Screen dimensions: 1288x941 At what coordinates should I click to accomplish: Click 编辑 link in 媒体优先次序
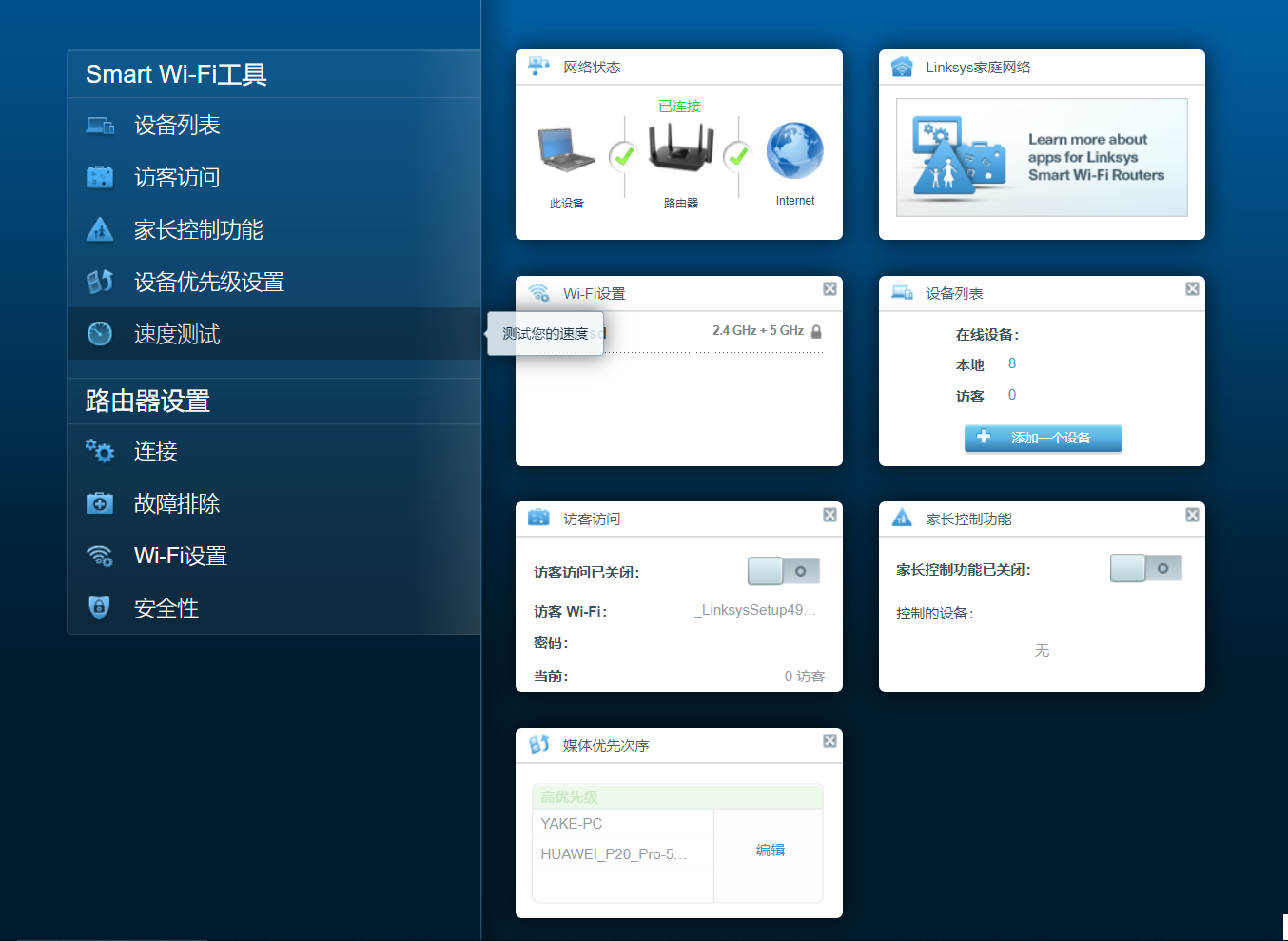pos(771,850)
